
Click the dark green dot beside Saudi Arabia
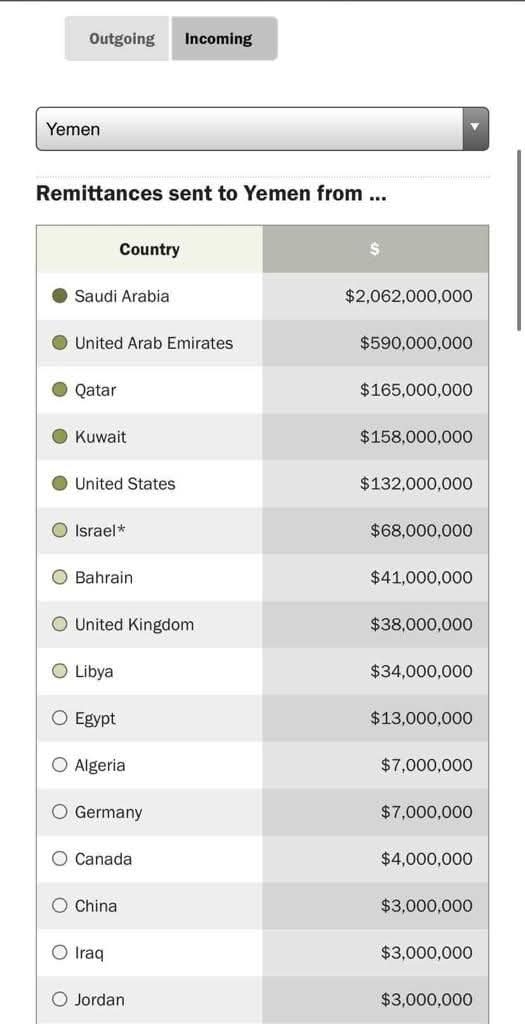(x=59, y=296)
